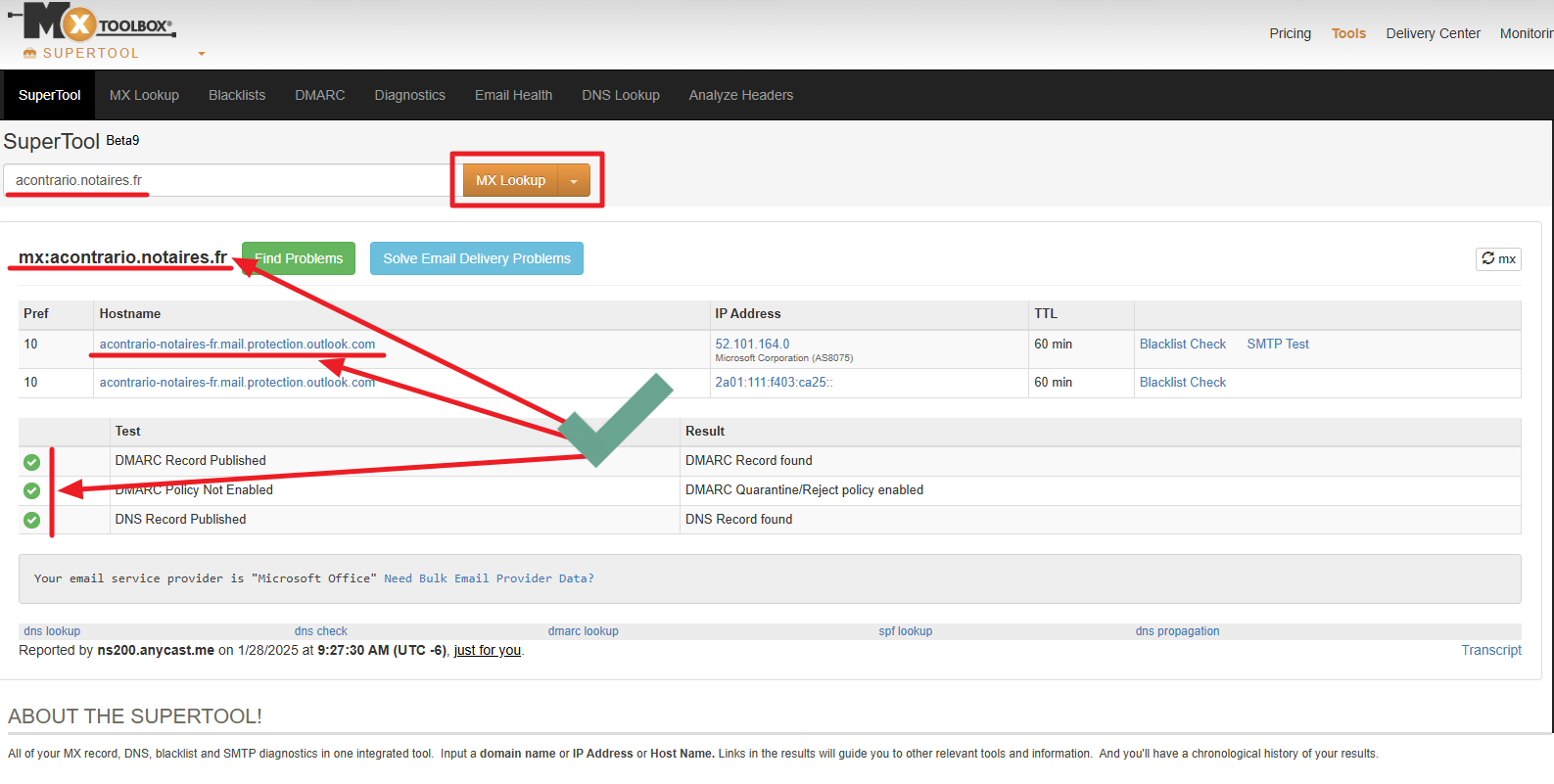The width and height of the screenshot is (1554, 784).
Task: Open the spf lookup link
Action: (906, 631)
